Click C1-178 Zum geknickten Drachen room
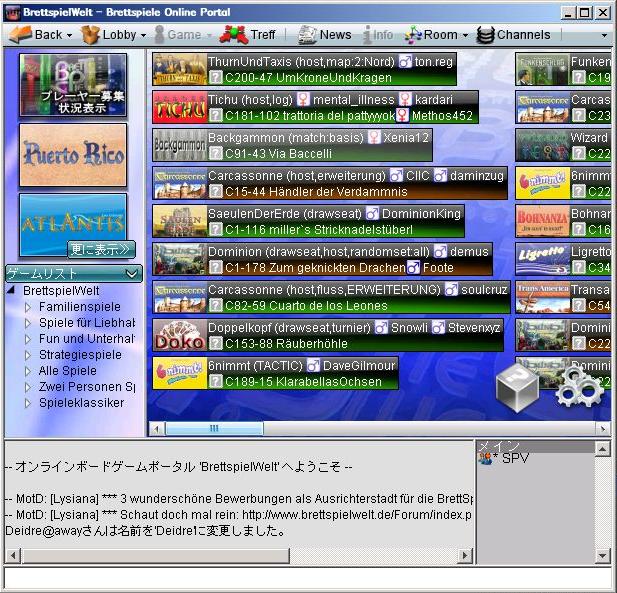 315,268
